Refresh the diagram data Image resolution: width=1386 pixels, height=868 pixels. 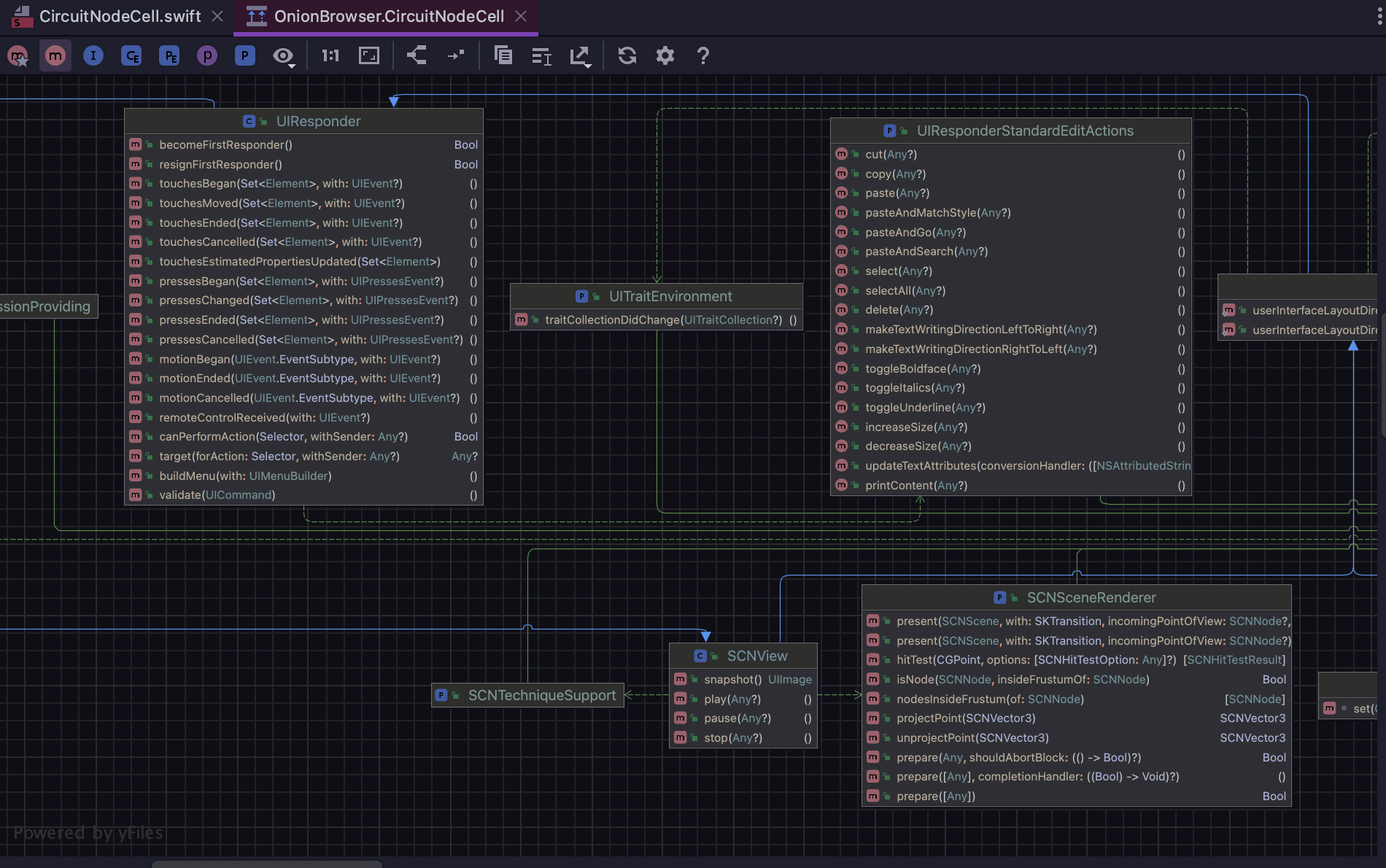click(627, 55)
